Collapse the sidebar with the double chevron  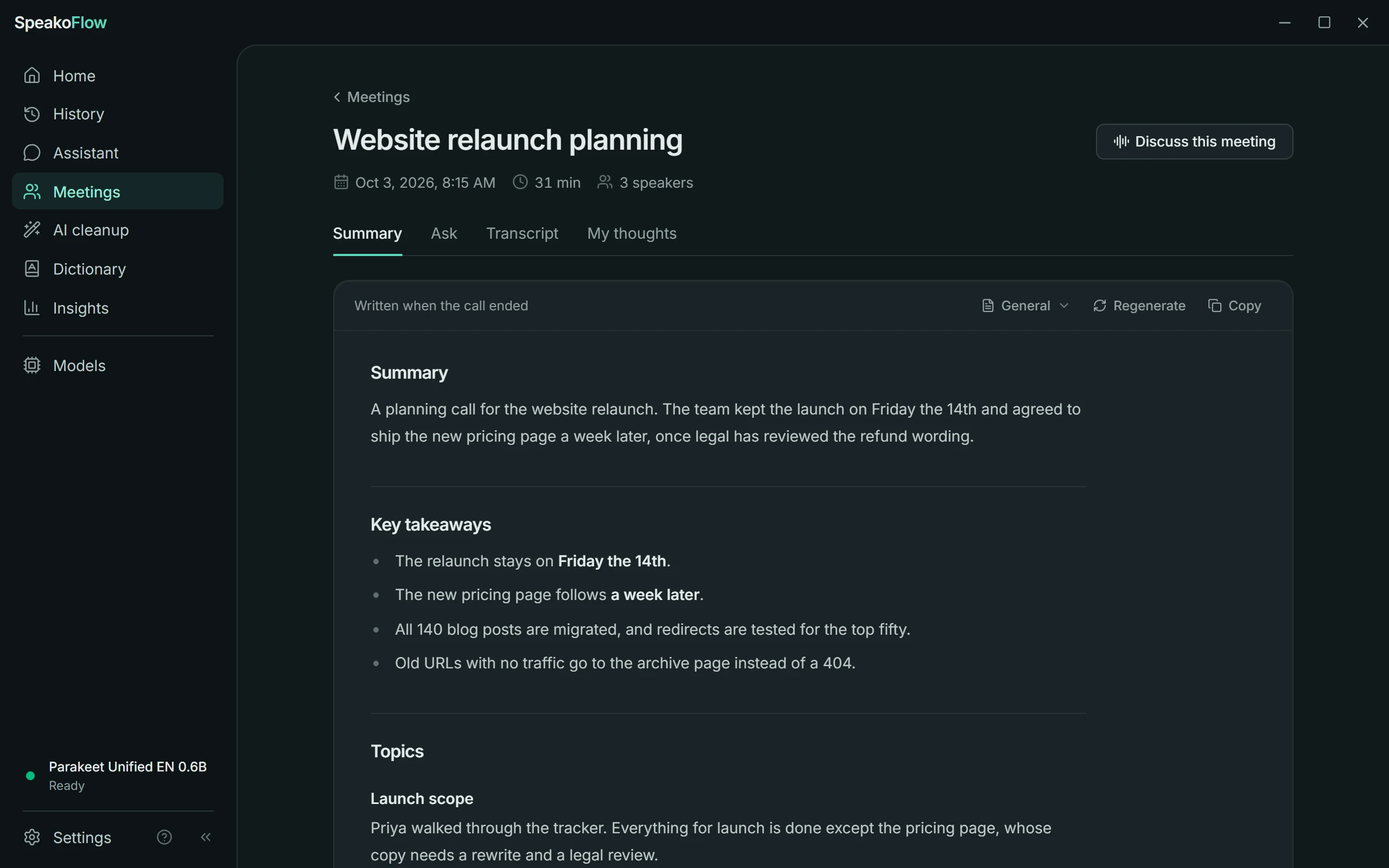(206, 837)
